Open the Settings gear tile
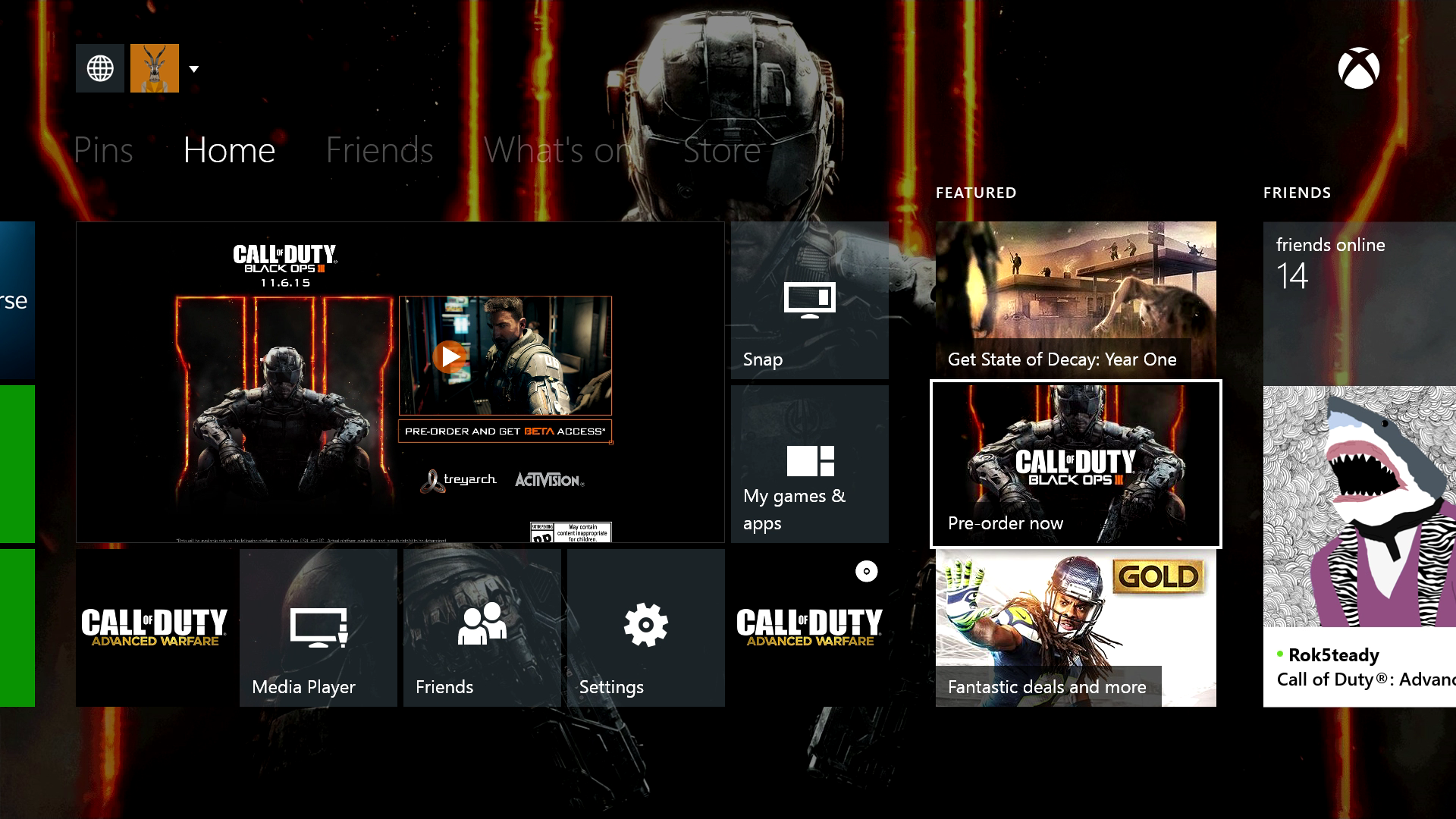Image resolution: width=1456 pixels, height=819 pixels. pos(646,628)
